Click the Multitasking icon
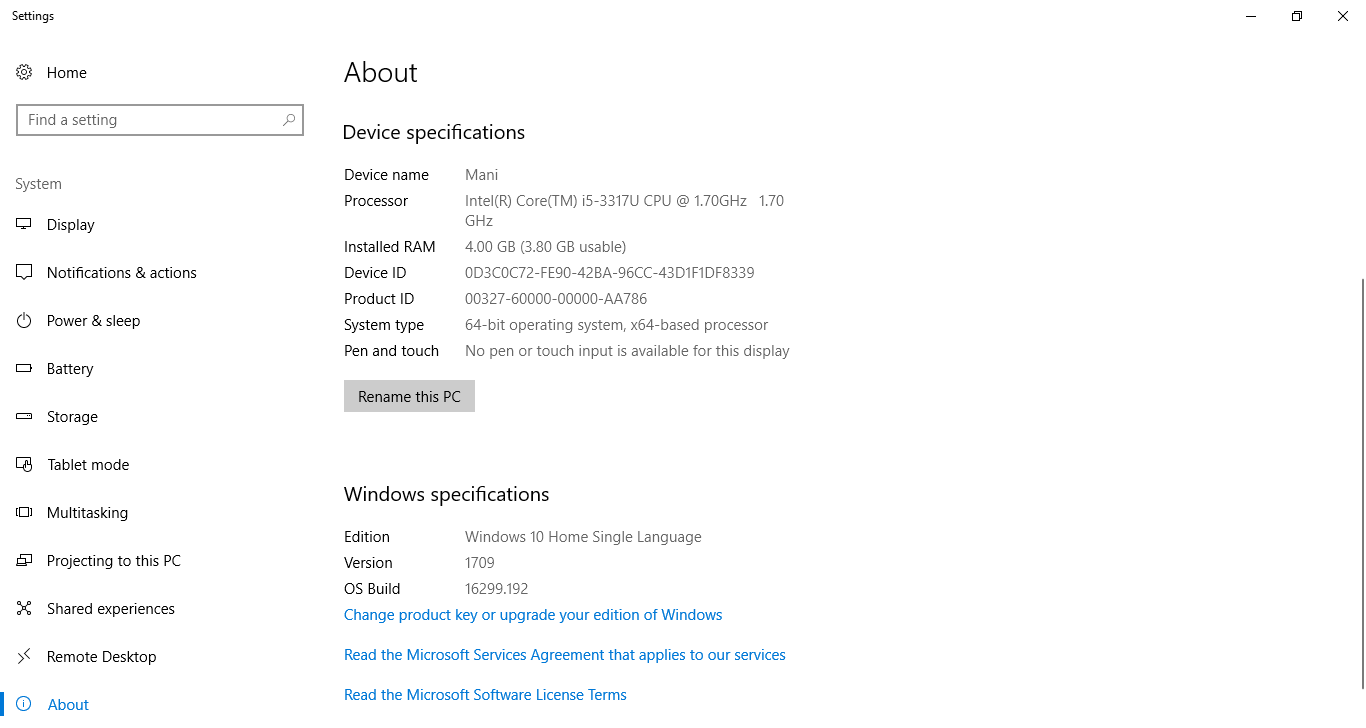The width and height of the screenshot is (1366, 728). click(24, 513)
